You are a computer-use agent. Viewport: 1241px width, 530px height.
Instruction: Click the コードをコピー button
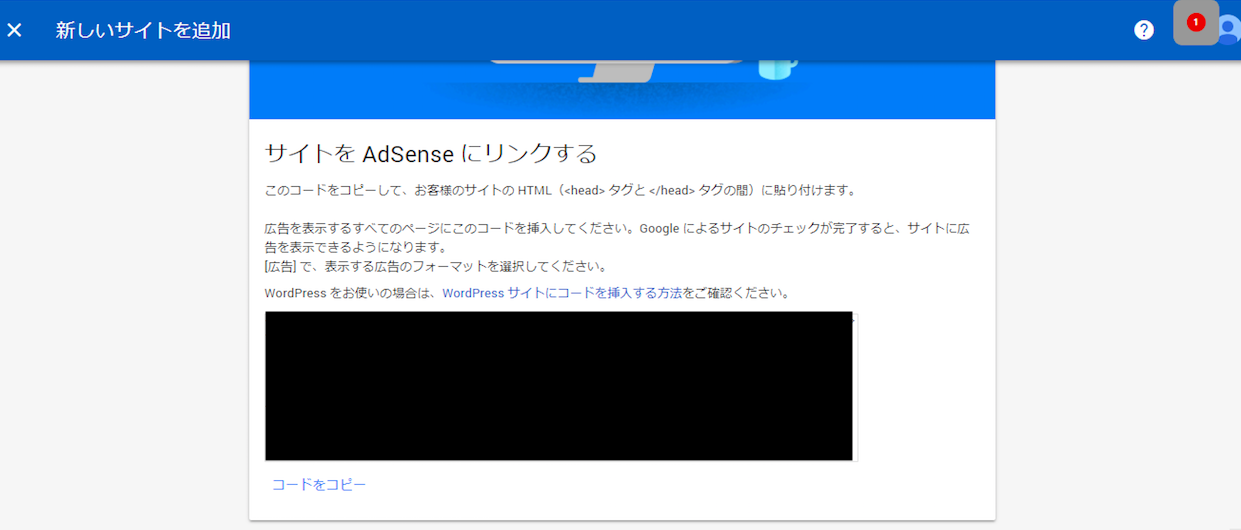(x=319, y=485)
